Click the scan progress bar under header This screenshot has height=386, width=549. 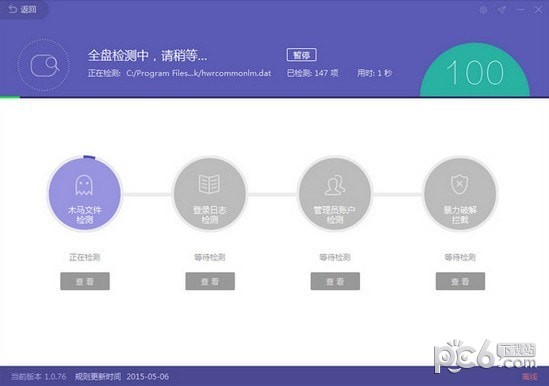(x=274, y=97)
